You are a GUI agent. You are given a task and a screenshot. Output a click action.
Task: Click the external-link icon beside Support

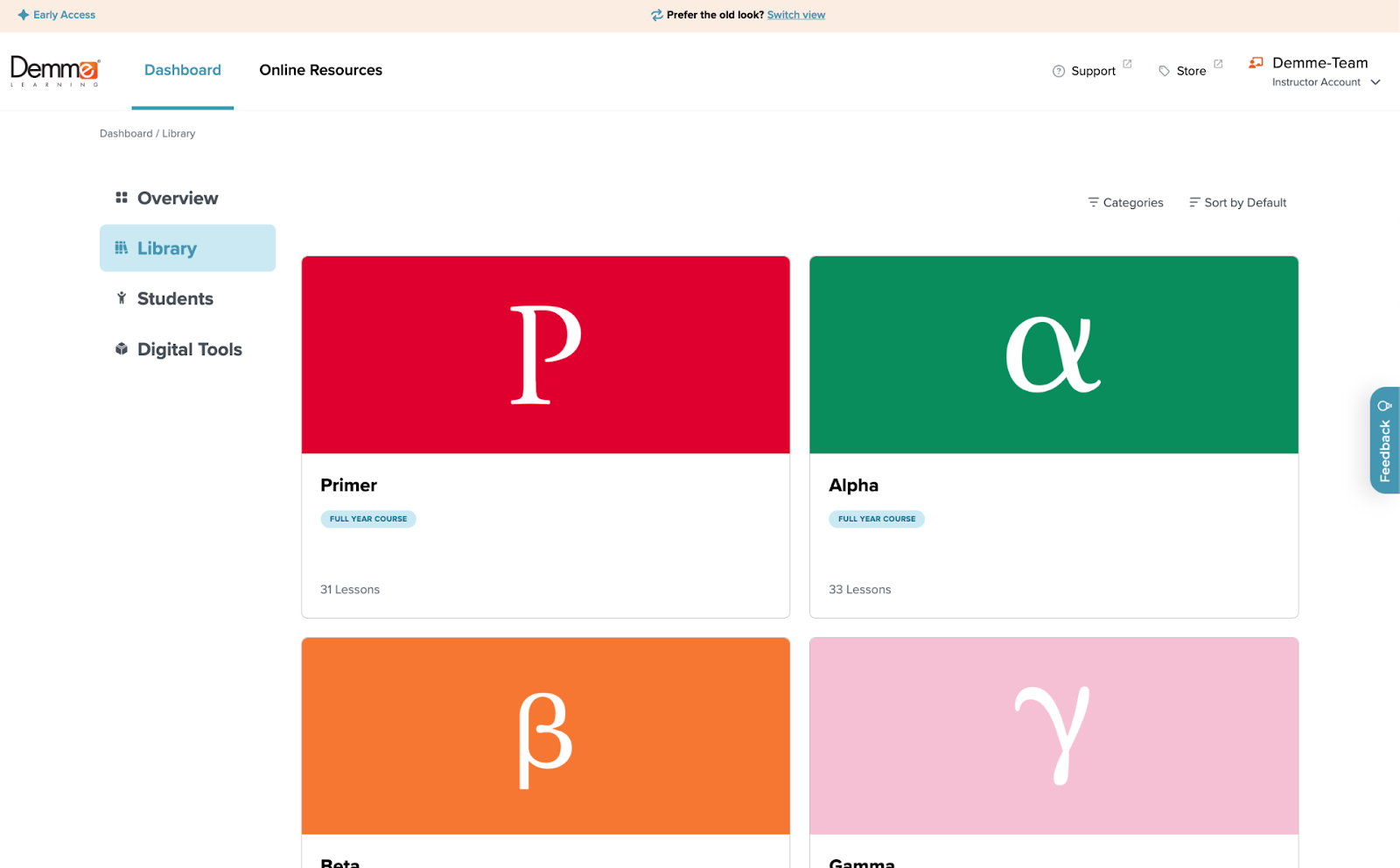pos(1127,64)
